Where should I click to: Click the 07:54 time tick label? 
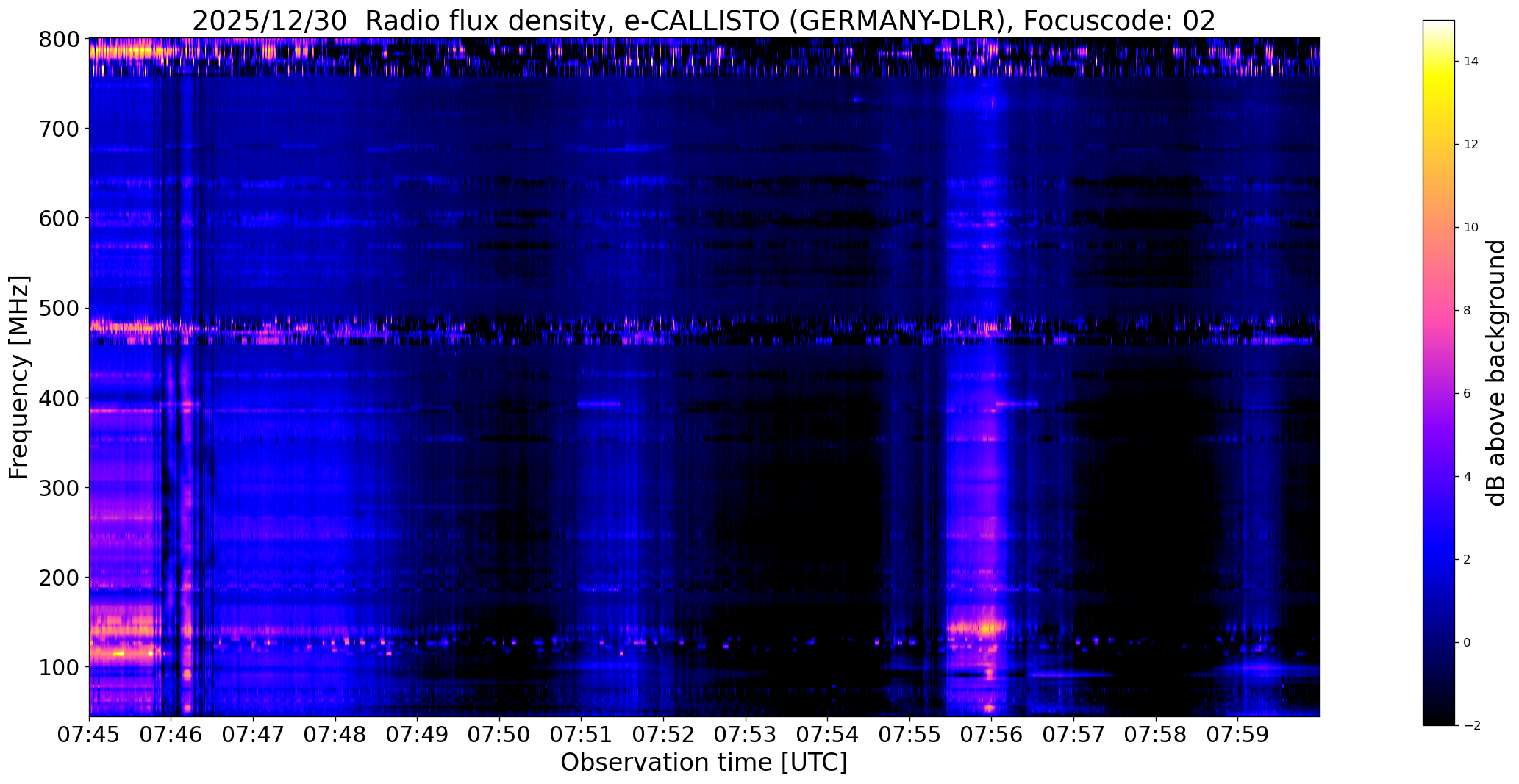click(828, 735)
